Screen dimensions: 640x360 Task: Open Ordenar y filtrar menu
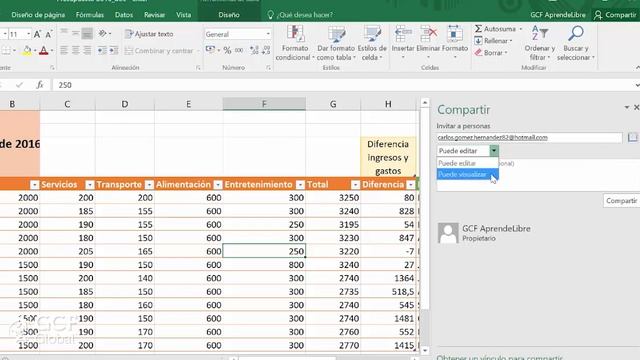(x=540, y=43)
